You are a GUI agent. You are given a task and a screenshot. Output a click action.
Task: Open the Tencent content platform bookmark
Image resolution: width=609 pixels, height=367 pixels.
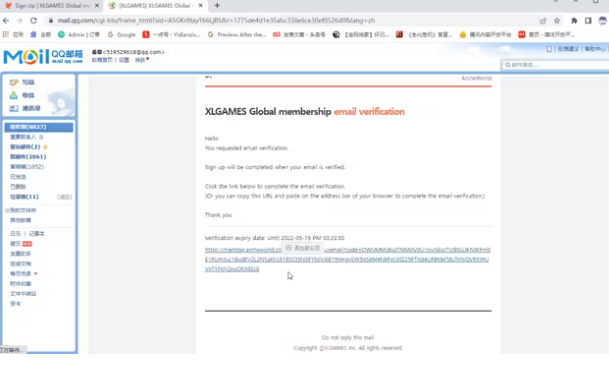(485, 35)
